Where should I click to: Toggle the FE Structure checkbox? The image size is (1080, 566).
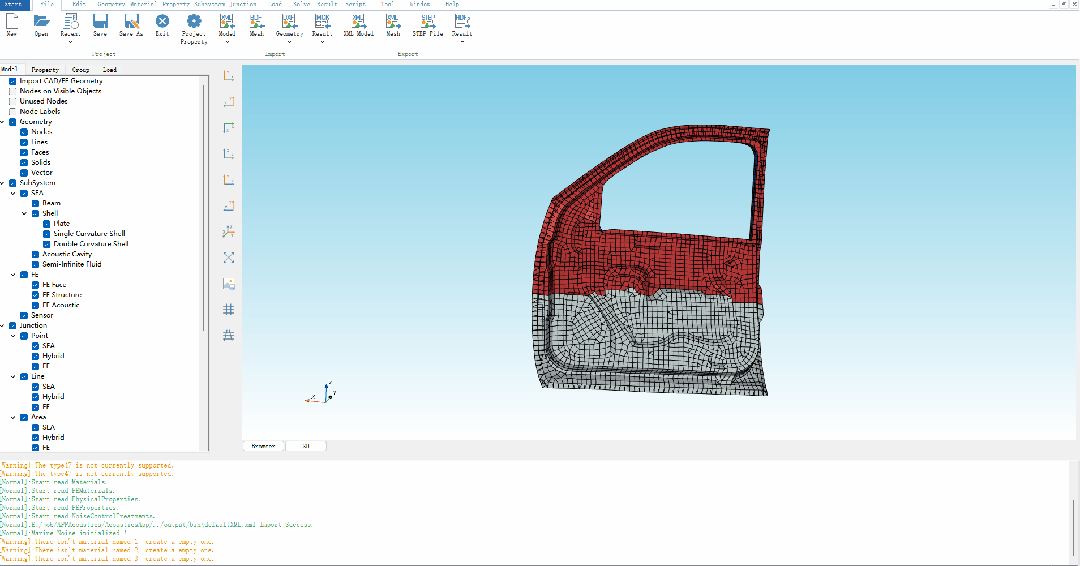point(35,295)
